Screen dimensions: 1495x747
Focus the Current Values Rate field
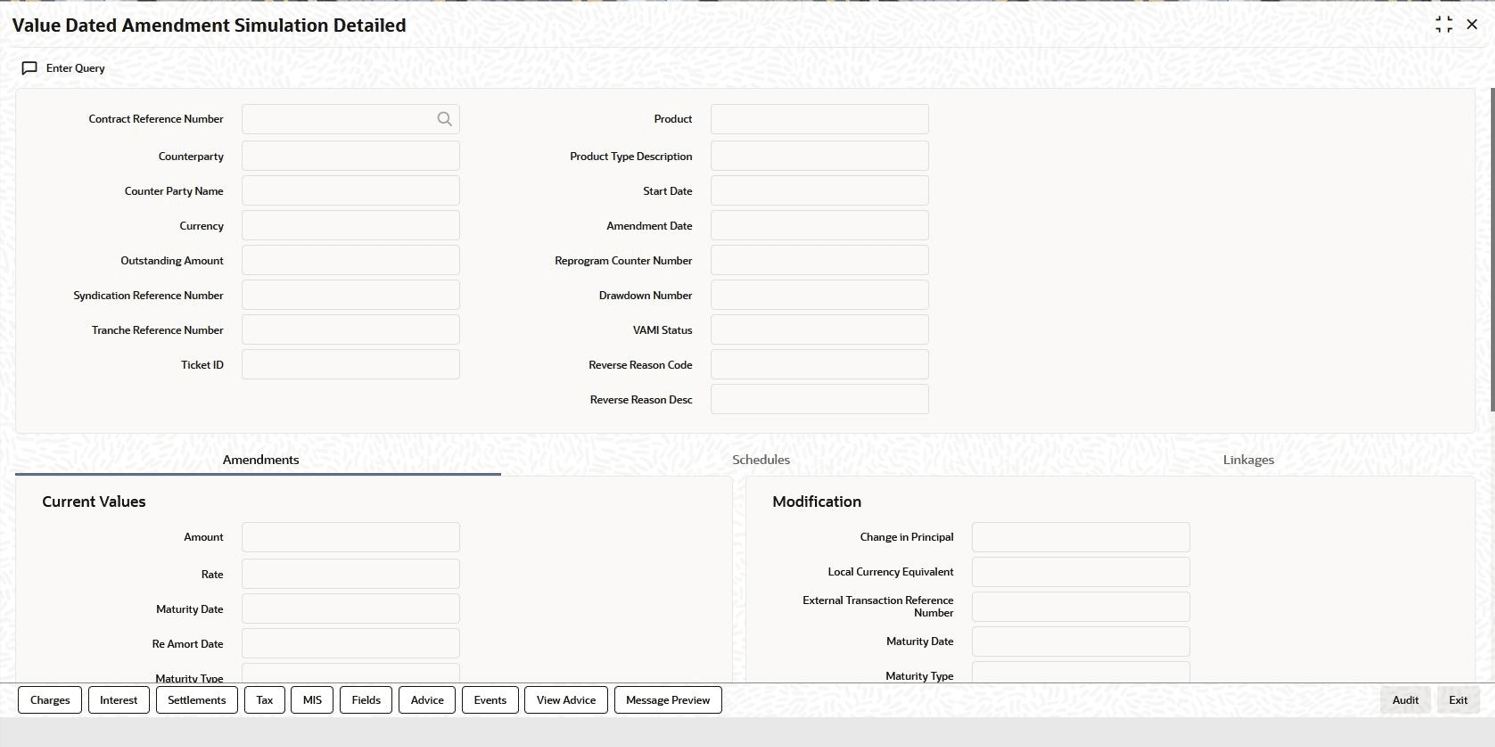[x=351, y=574]
